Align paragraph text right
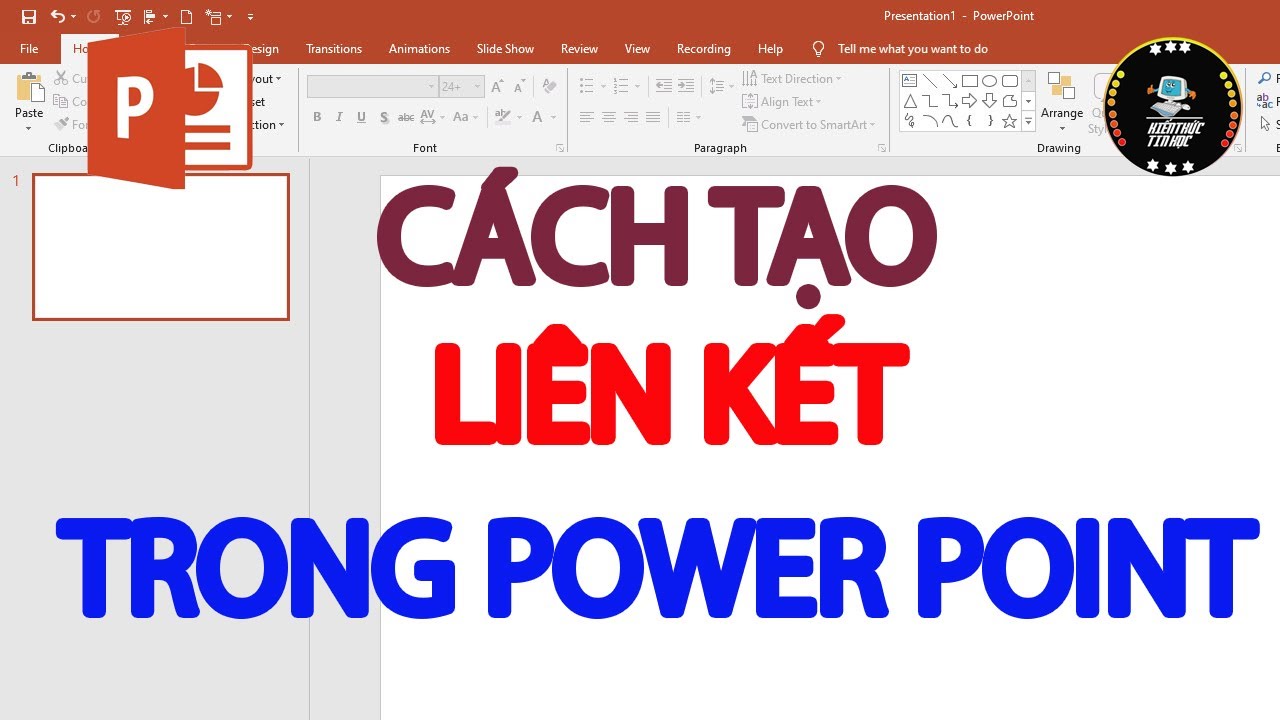The height and width of the screenshot is (720, 1280). pos(631,118)
